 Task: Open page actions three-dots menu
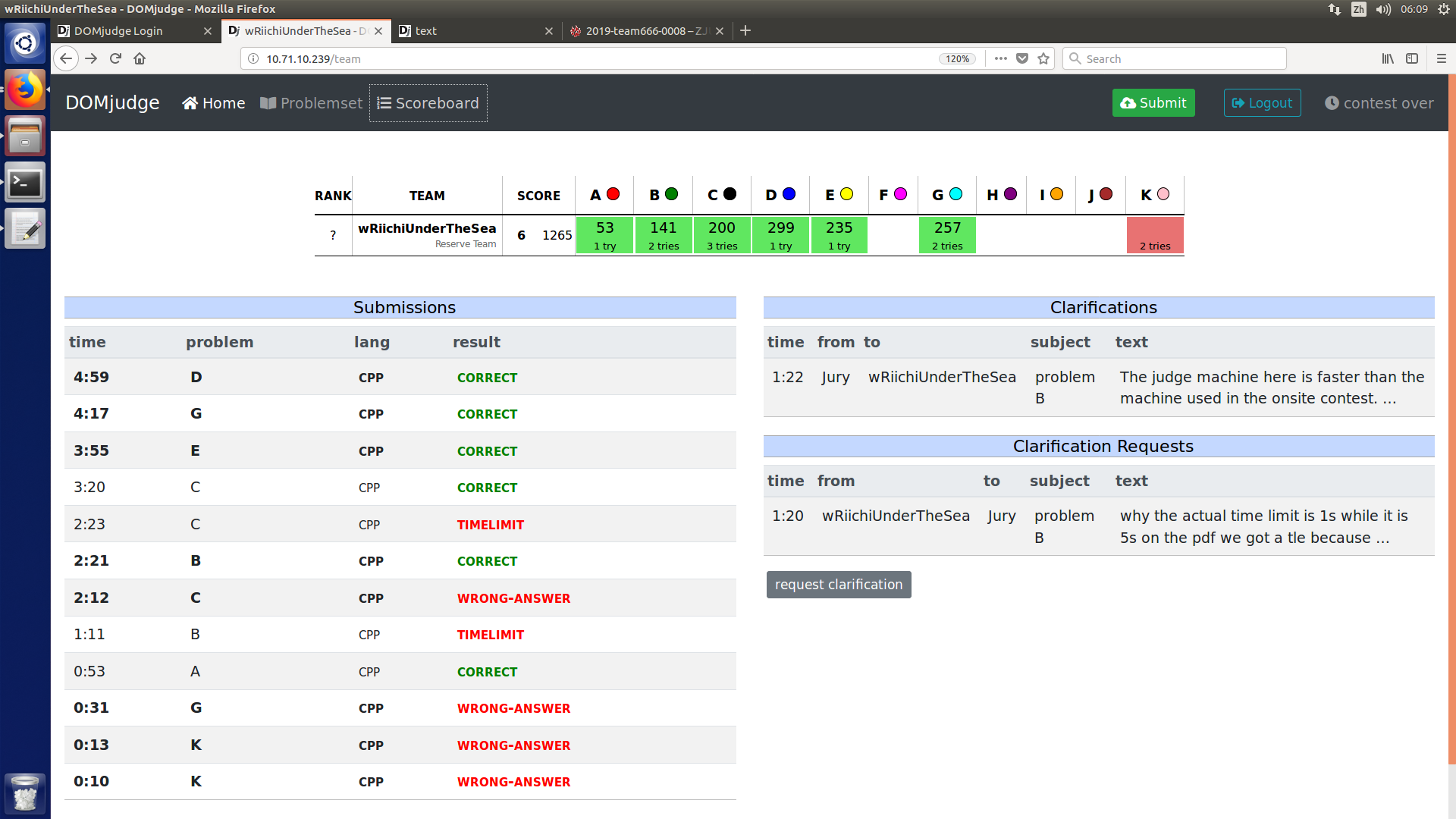pyautogui.click(x=1001, y=58)
